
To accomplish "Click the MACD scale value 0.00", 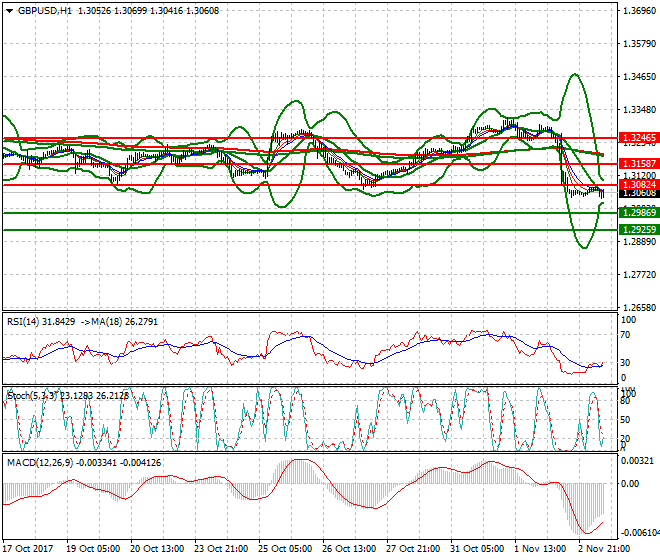I will pos(630,484).
